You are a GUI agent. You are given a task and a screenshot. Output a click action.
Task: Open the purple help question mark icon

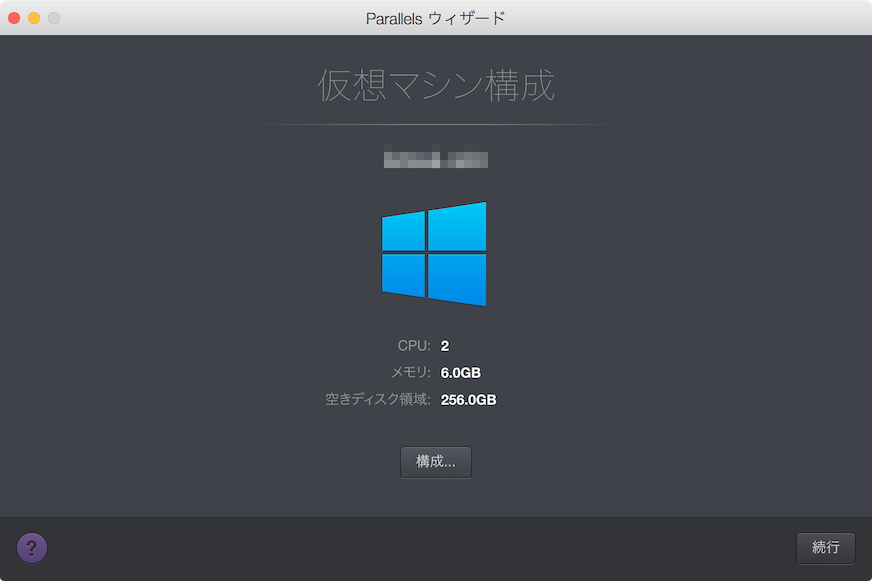[32, 548]
